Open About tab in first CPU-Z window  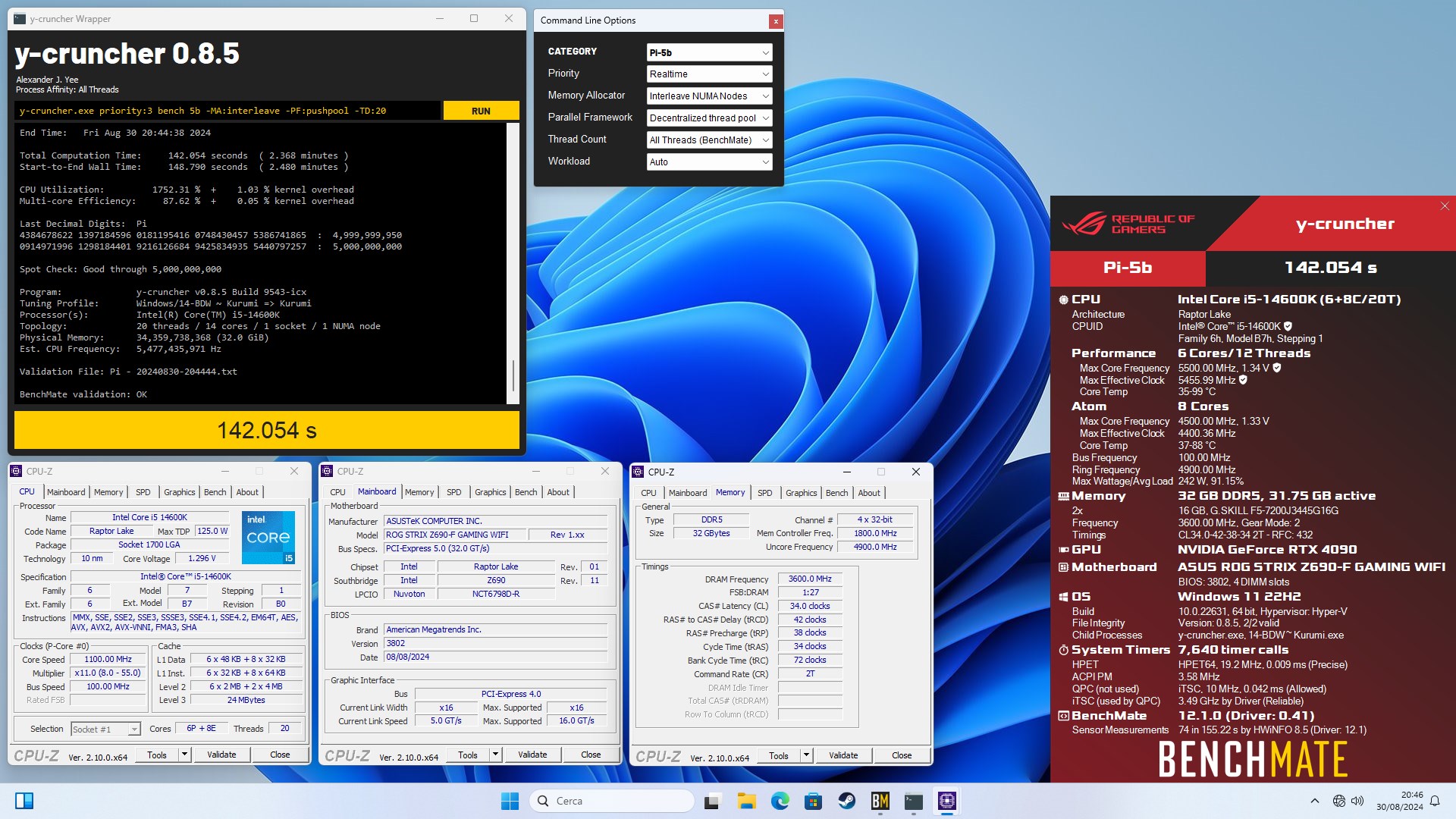247,492
